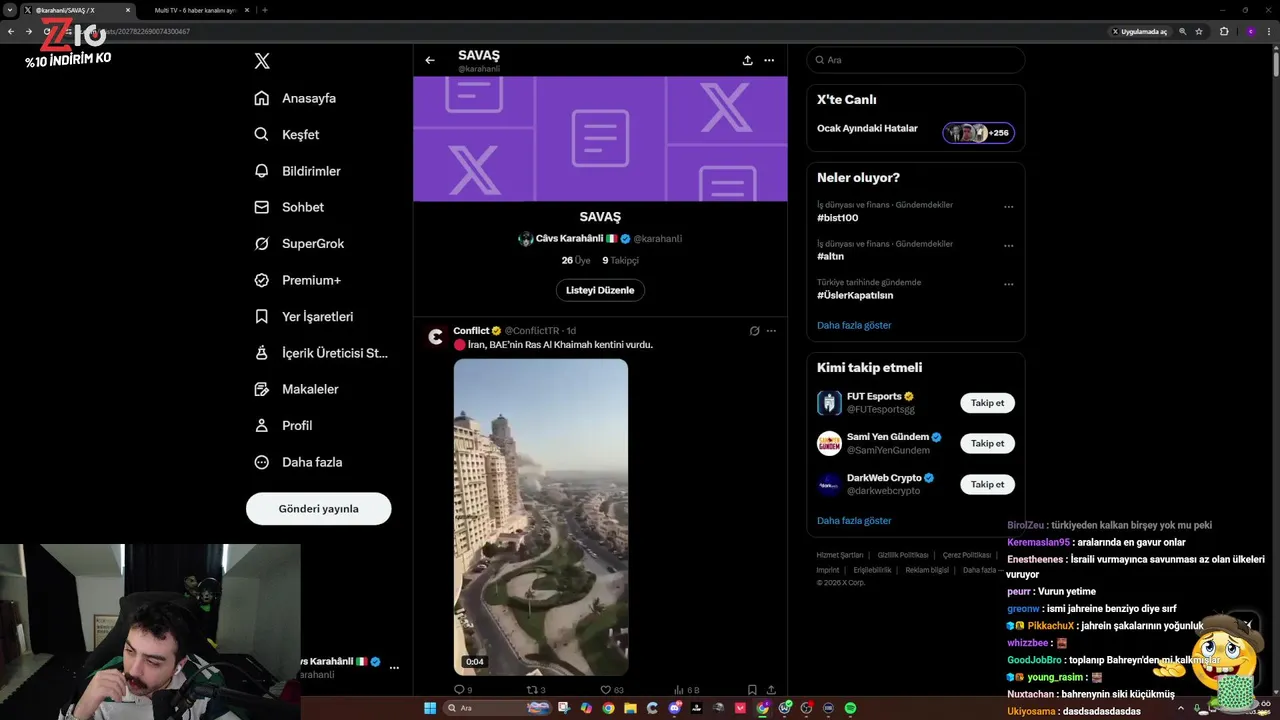1280x720 pixels.
Task: Open the 26 Üye members link
Action: click(576, 260)
